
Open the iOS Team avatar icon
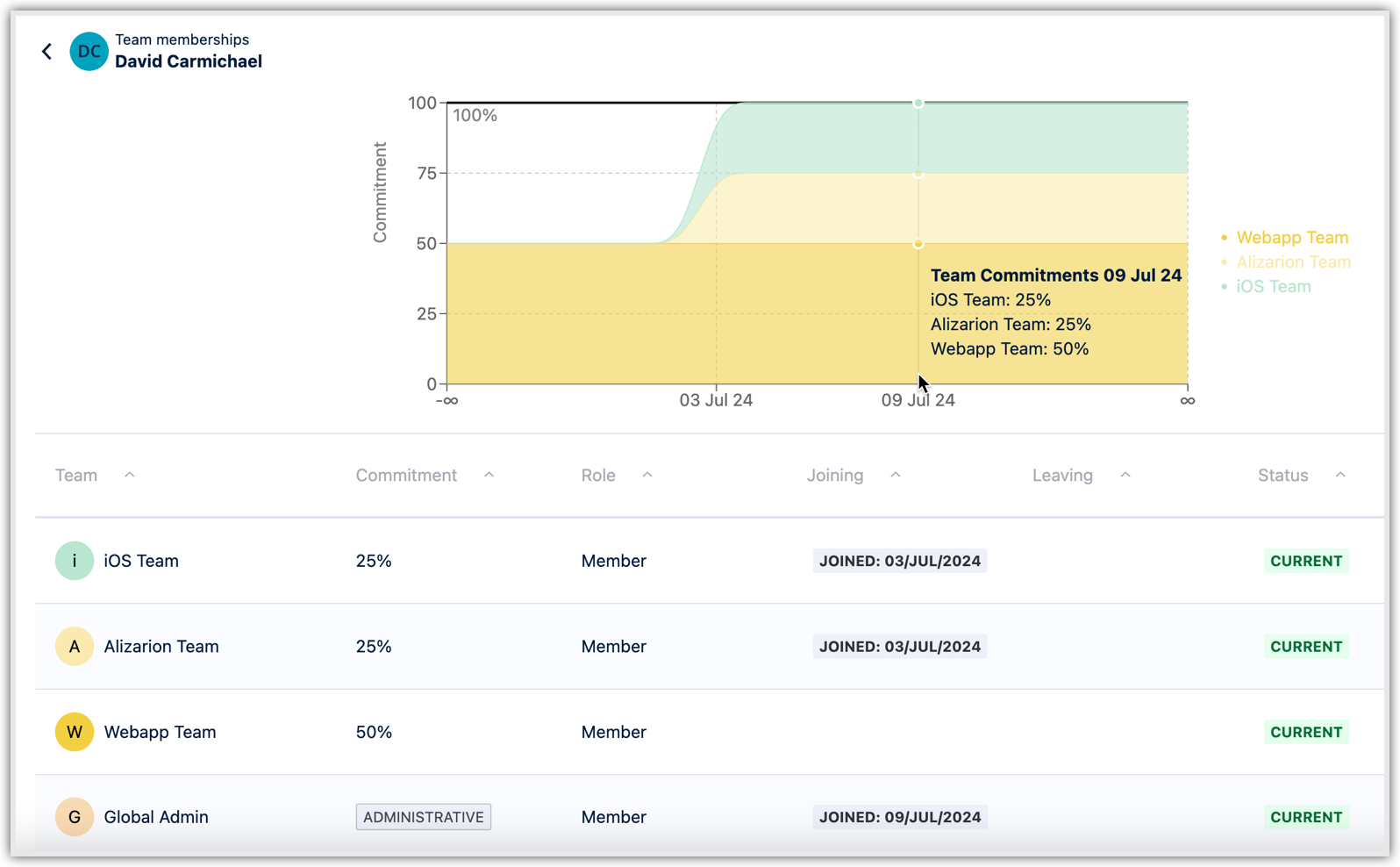pos(75,561)
